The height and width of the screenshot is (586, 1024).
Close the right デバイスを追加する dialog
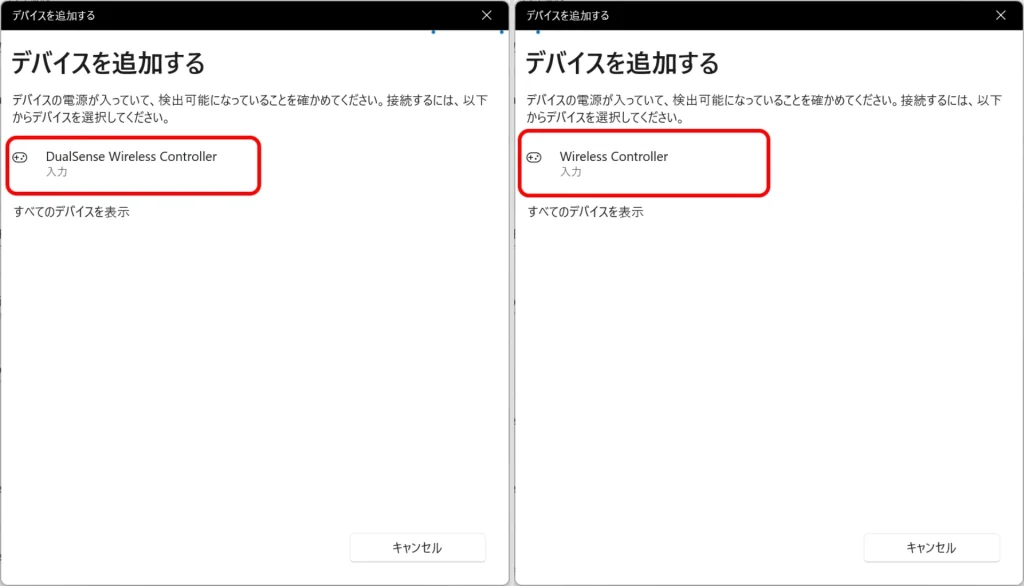[x=1000, y=15]
